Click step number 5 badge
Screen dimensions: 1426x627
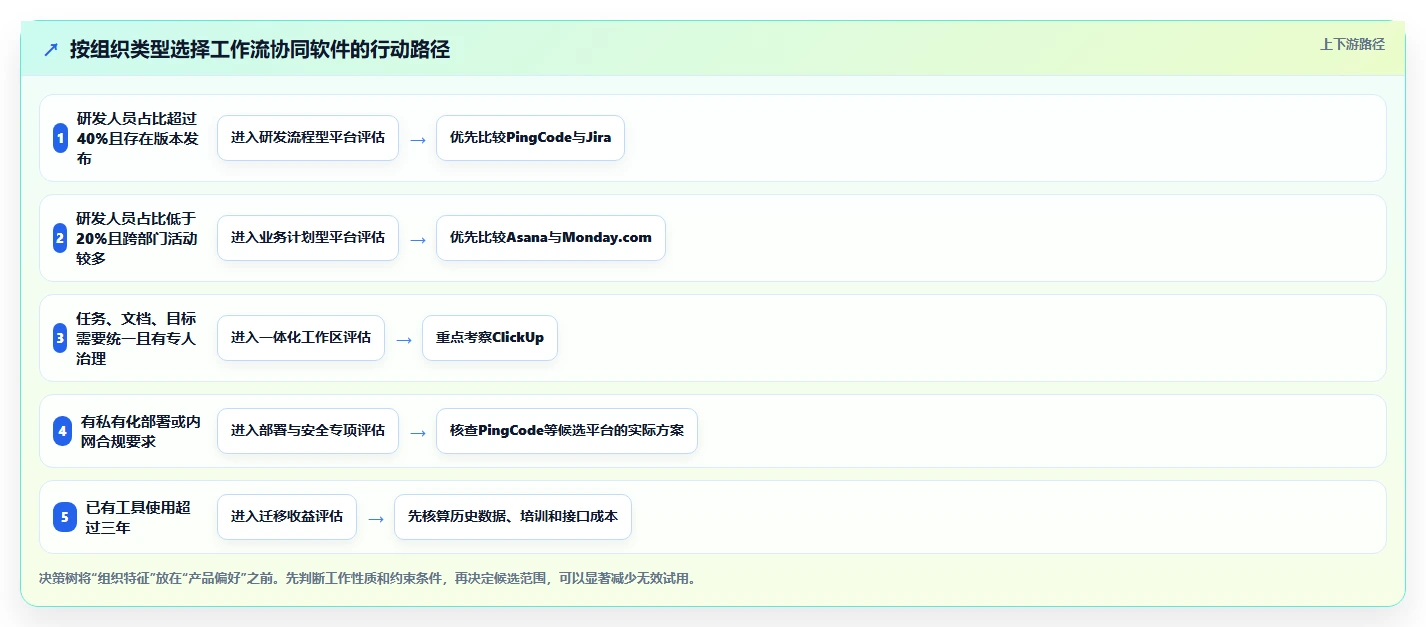65,517
